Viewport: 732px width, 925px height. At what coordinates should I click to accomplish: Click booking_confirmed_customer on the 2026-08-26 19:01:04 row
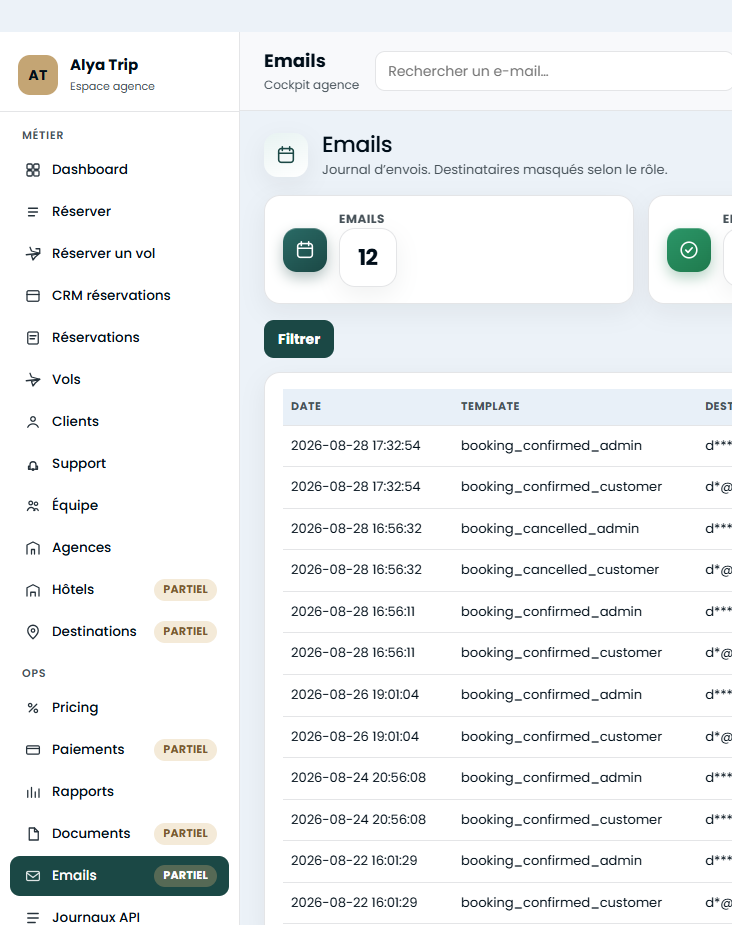tap(561, 737)
